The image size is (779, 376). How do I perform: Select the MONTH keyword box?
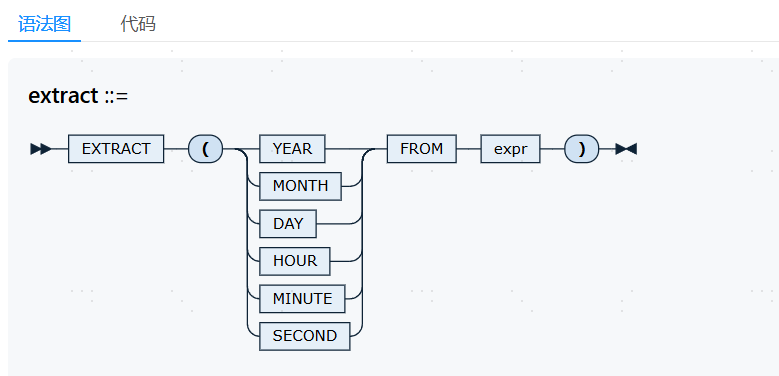tap(300, 186)
